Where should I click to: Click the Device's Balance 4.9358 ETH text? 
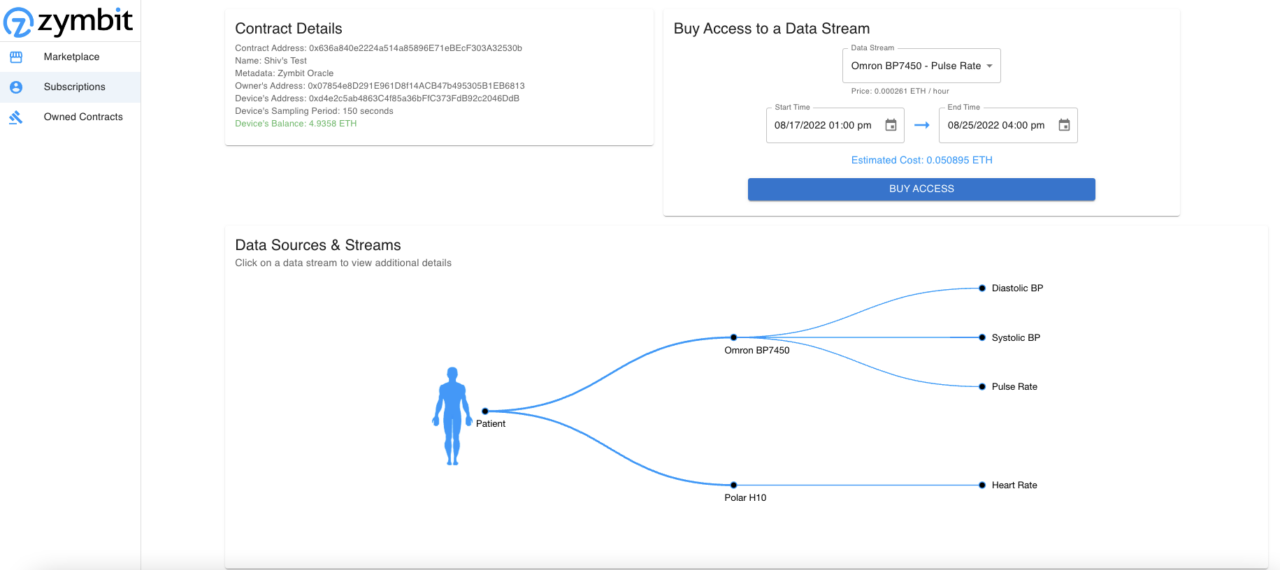(x=296, y=124)
